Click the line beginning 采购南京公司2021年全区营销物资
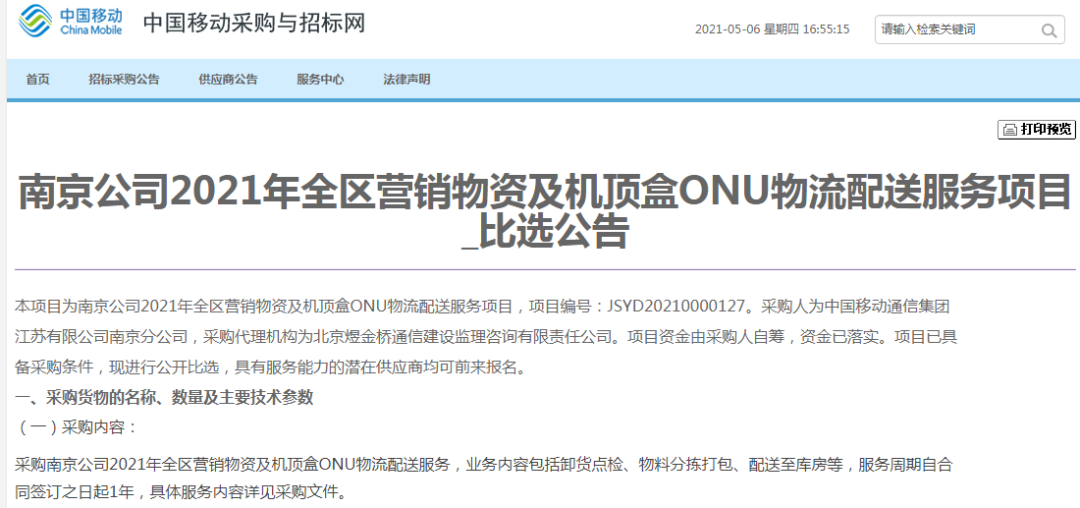Viewport: 1080px width, 508px height. (484, 465)
